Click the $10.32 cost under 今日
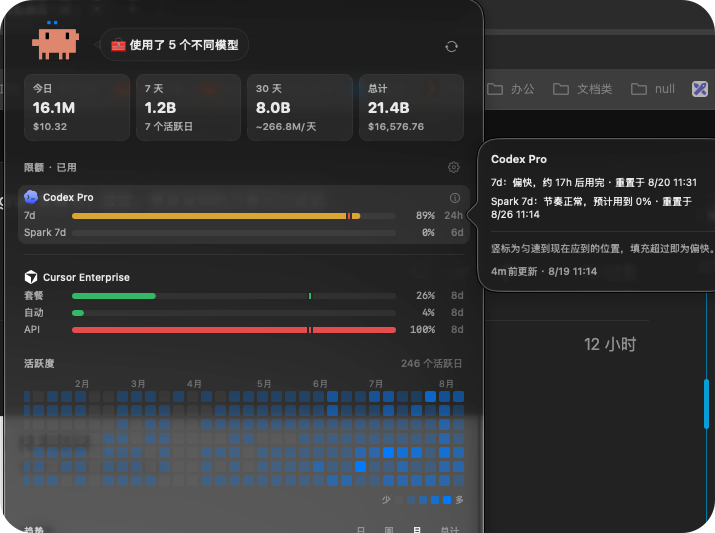 point(50,126)
